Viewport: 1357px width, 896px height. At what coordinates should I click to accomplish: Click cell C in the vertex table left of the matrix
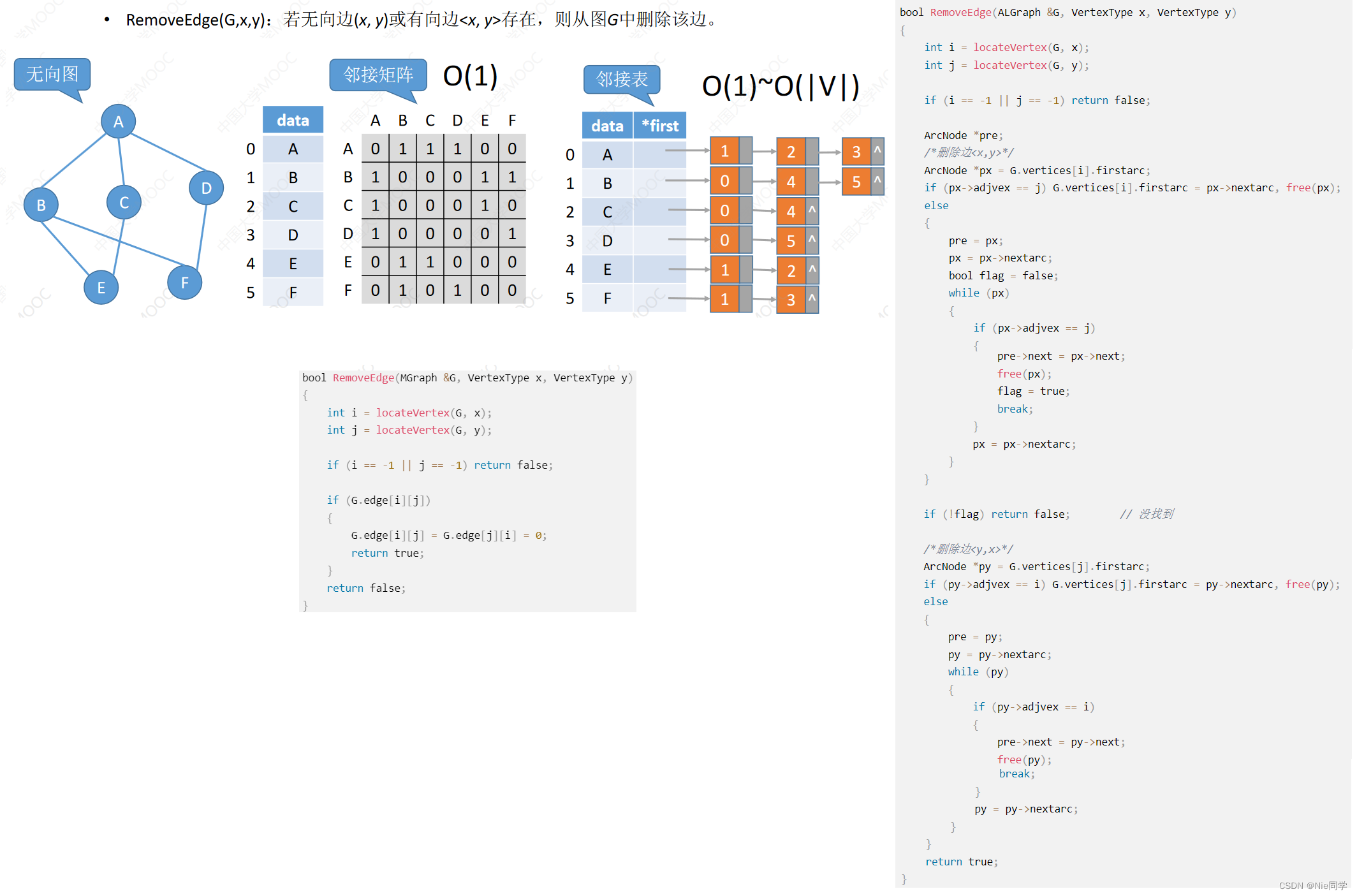tap(293, 206)
